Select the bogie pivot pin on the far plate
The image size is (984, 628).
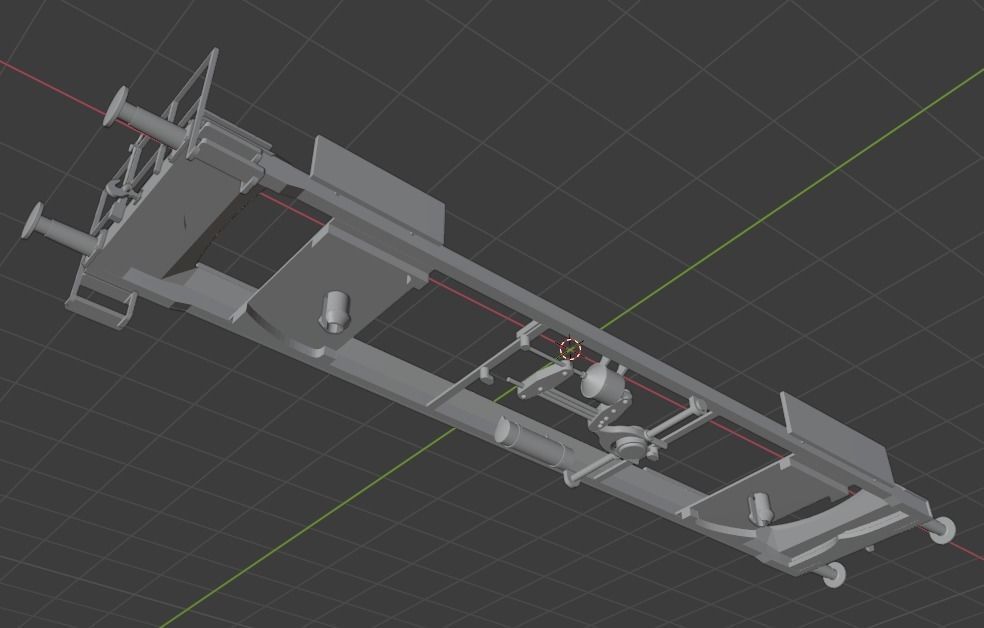click(x=760, y=508)
